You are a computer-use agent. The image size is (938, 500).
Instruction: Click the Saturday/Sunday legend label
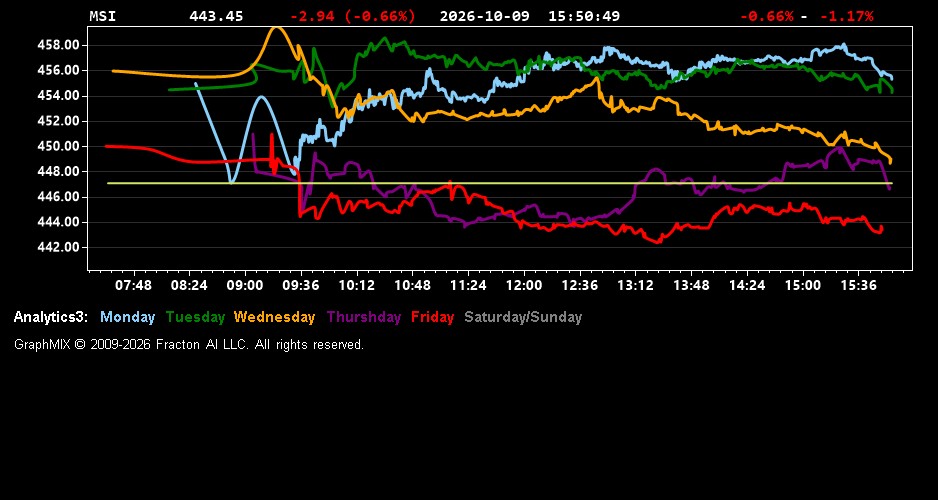click(x=523, y=318)
